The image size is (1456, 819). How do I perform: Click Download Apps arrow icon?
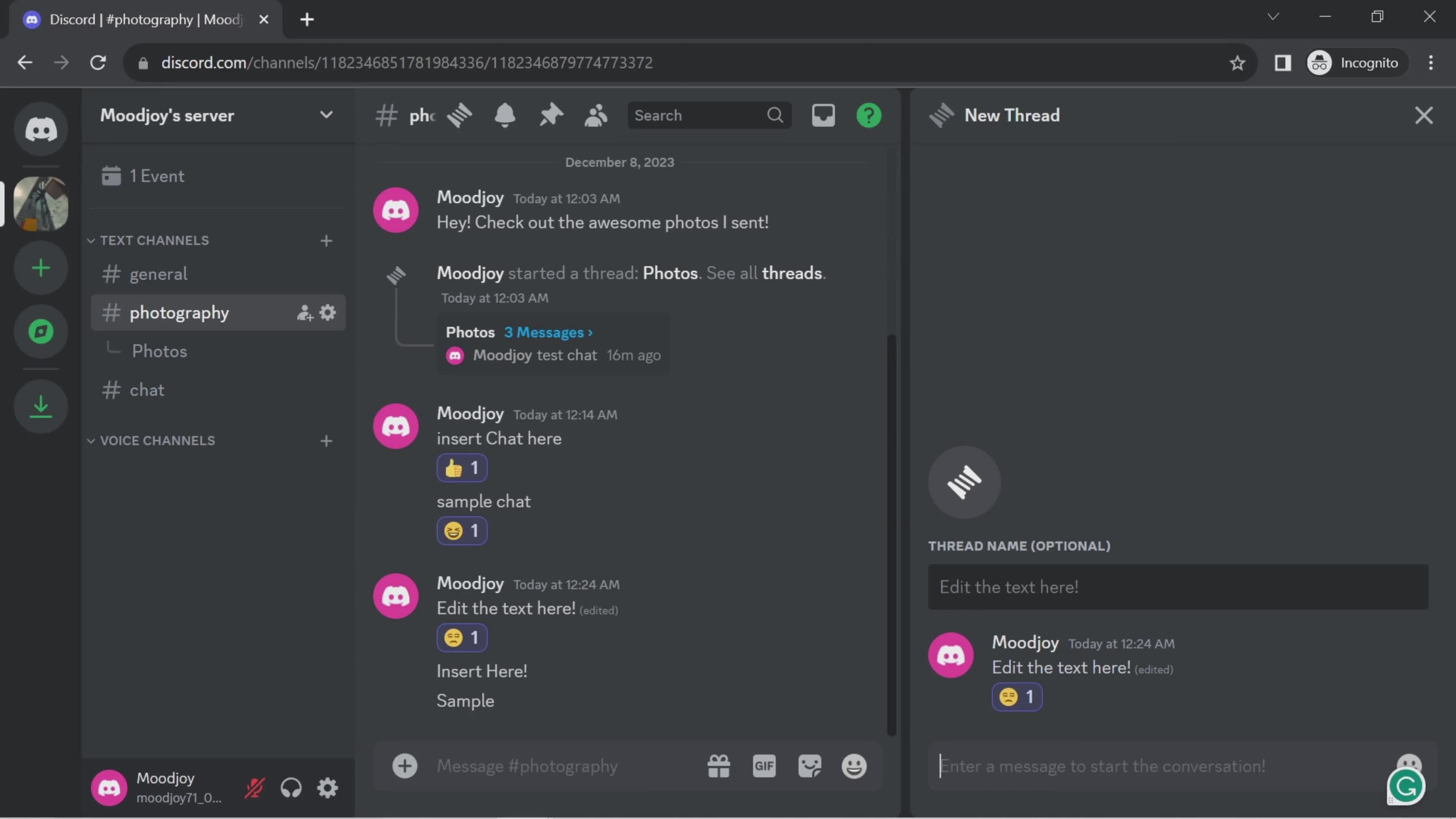click(41, 406)
